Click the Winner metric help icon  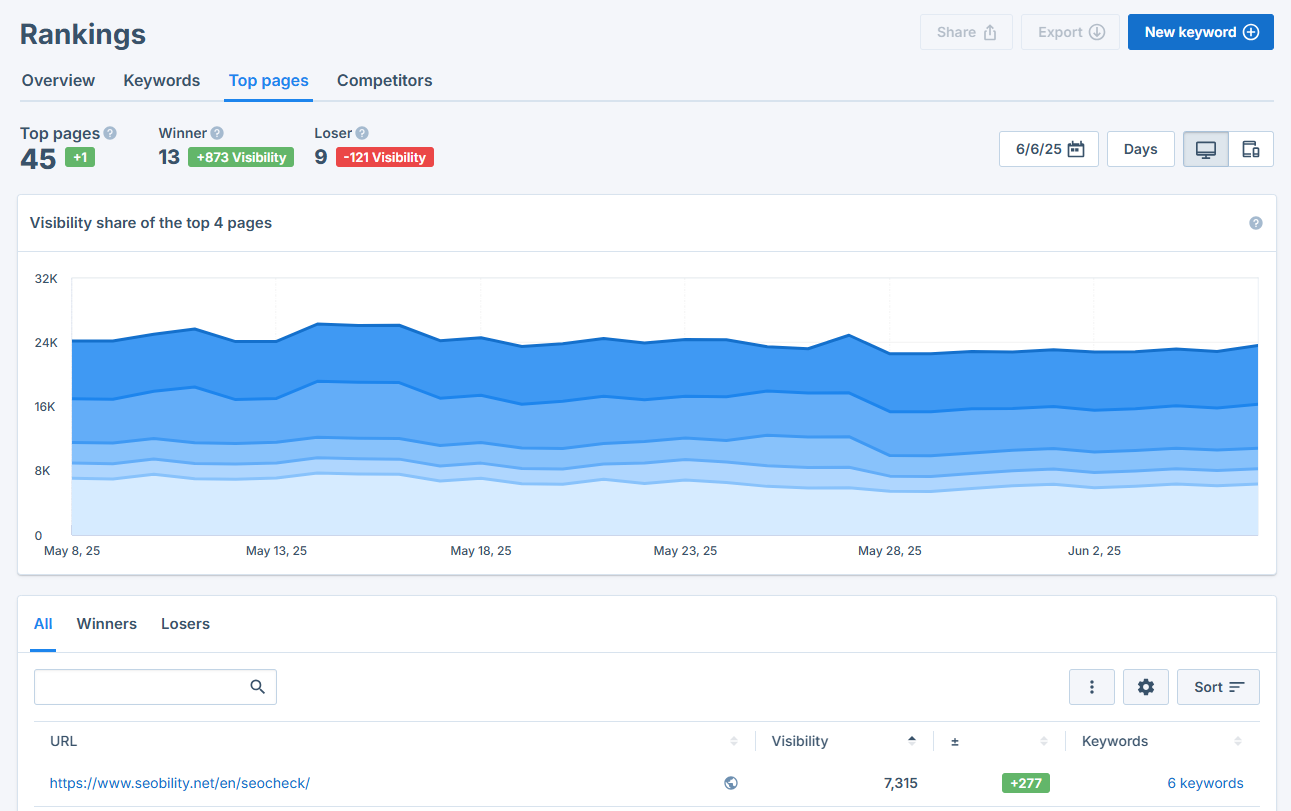click(x=216, y=132)
